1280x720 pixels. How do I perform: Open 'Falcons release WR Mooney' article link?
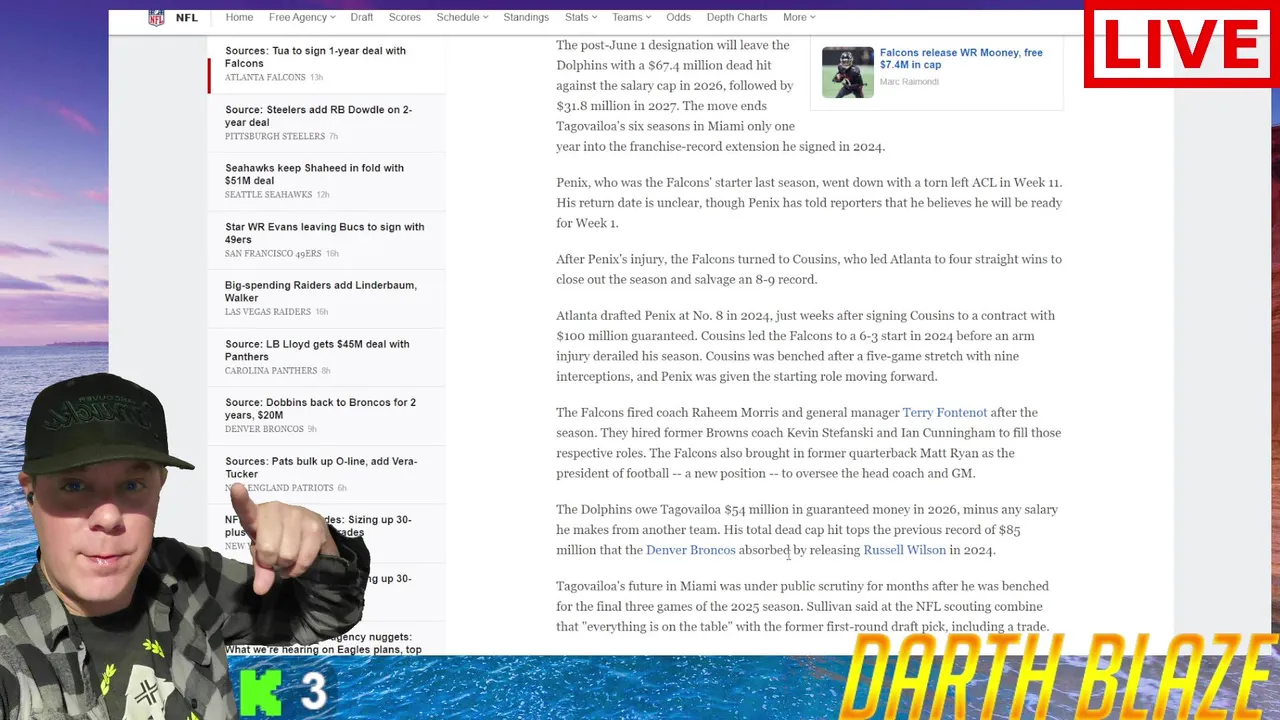coord(961,58)
